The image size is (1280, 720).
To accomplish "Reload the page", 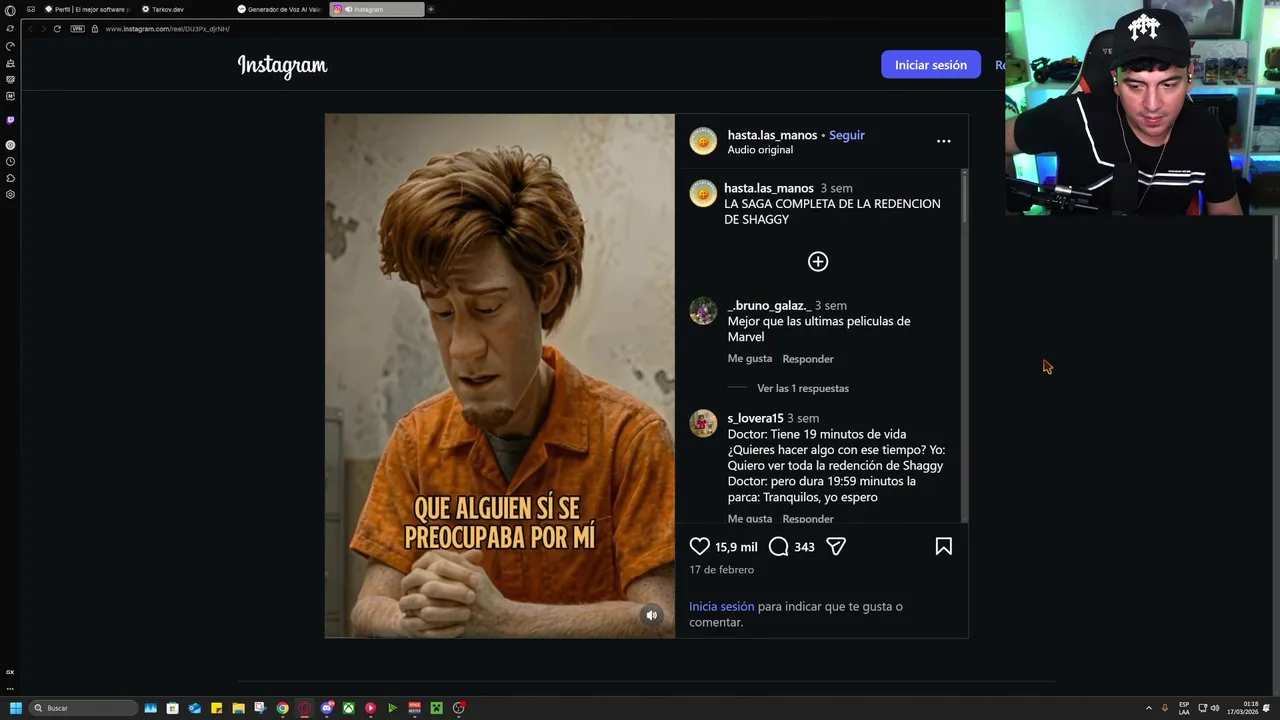I will click(x=57, y=29).
